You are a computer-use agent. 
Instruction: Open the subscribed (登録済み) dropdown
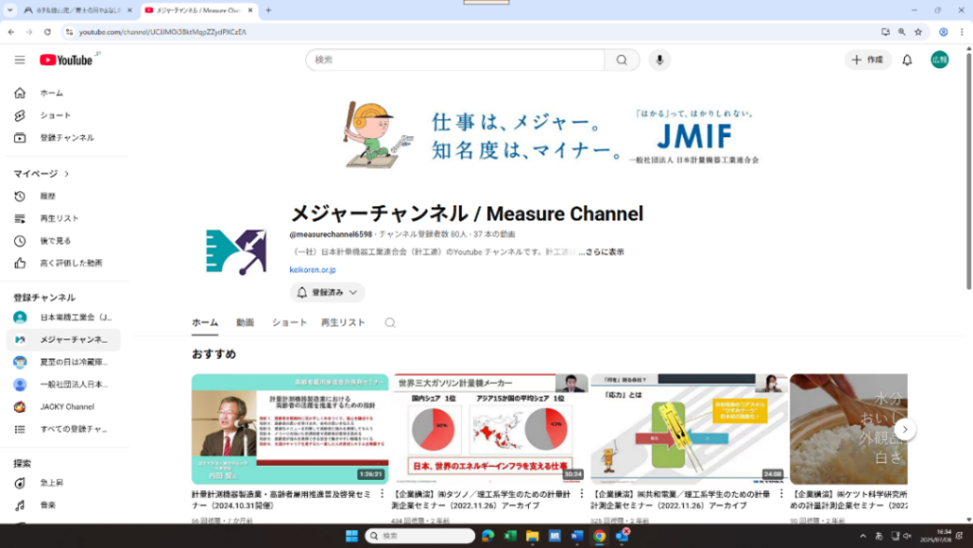point(327,292)
